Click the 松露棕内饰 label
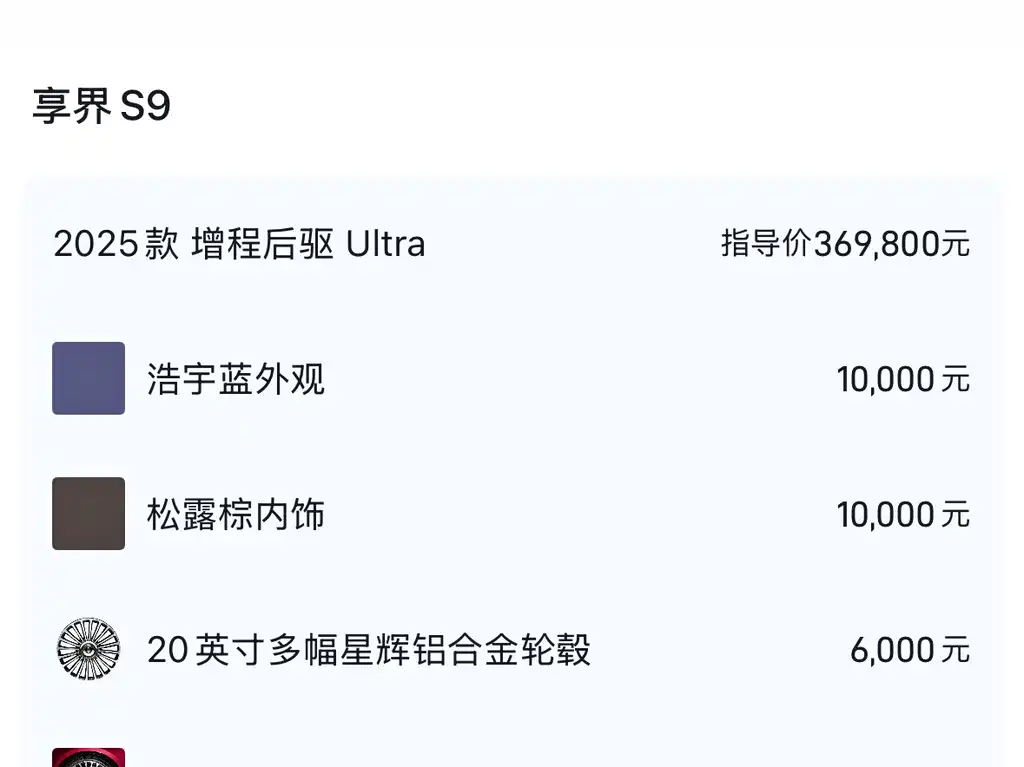 coord(236,514)
